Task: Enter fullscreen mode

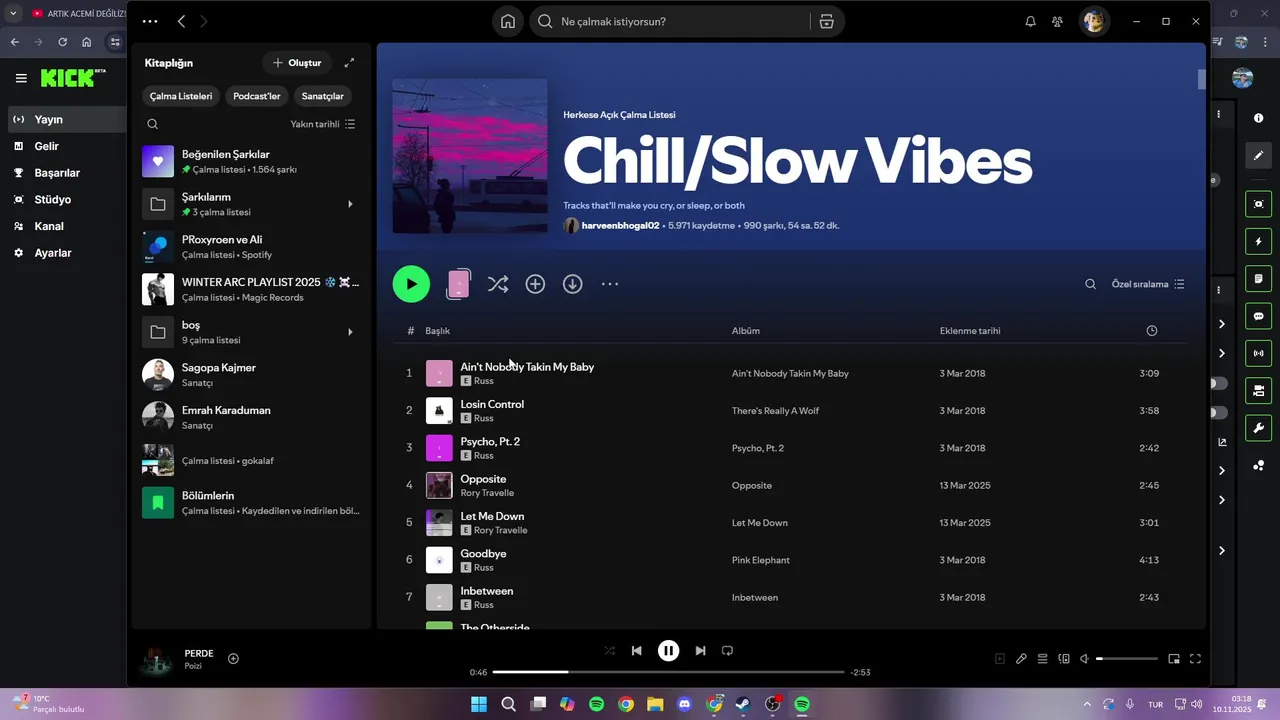Action: coord(1195,659)
